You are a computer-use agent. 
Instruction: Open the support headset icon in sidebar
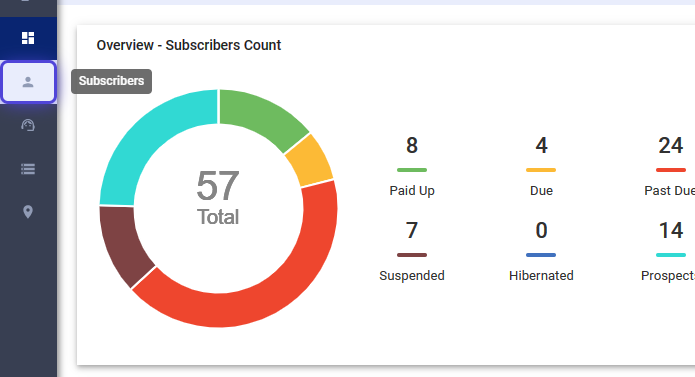coord(28,125)
